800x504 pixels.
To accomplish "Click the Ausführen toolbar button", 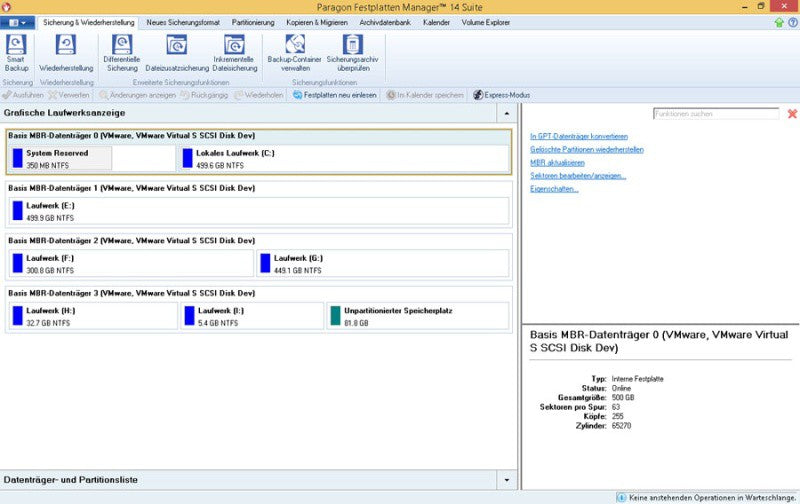I will tap(23, 95).
